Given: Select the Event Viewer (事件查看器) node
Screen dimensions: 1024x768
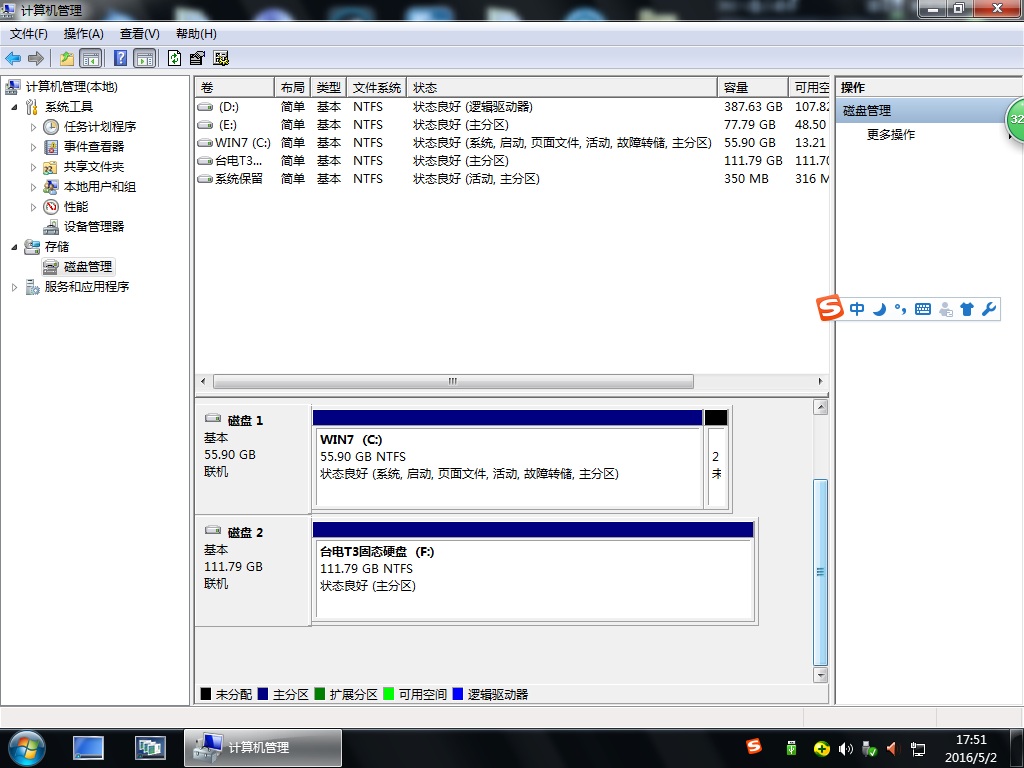Looking at the screenshot, I should tap(94, 147).
